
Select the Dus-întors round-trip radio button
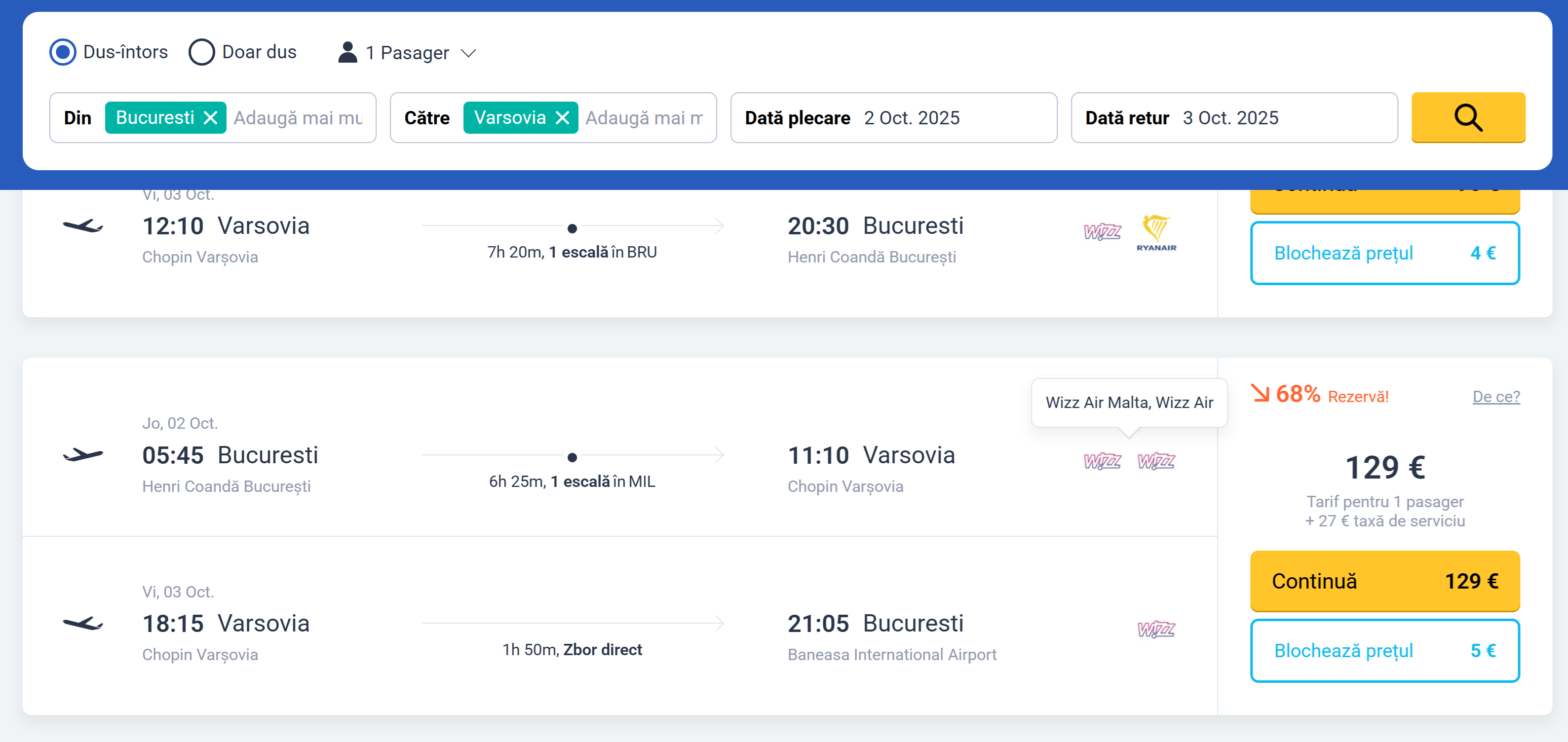tap(63, 52)
